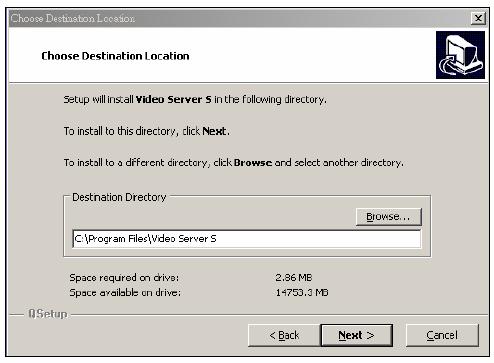The width and height of the screenshot is (494, 363).
Task: Click the gray Choose Destination Location title bar
Action: (239, 18)
